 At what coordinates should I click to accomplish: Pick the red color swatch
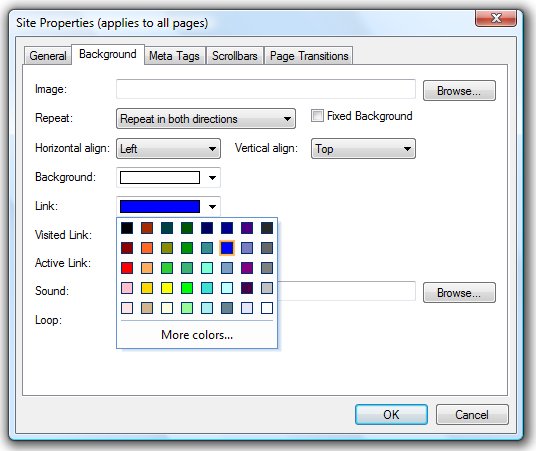tap(127, 268)
